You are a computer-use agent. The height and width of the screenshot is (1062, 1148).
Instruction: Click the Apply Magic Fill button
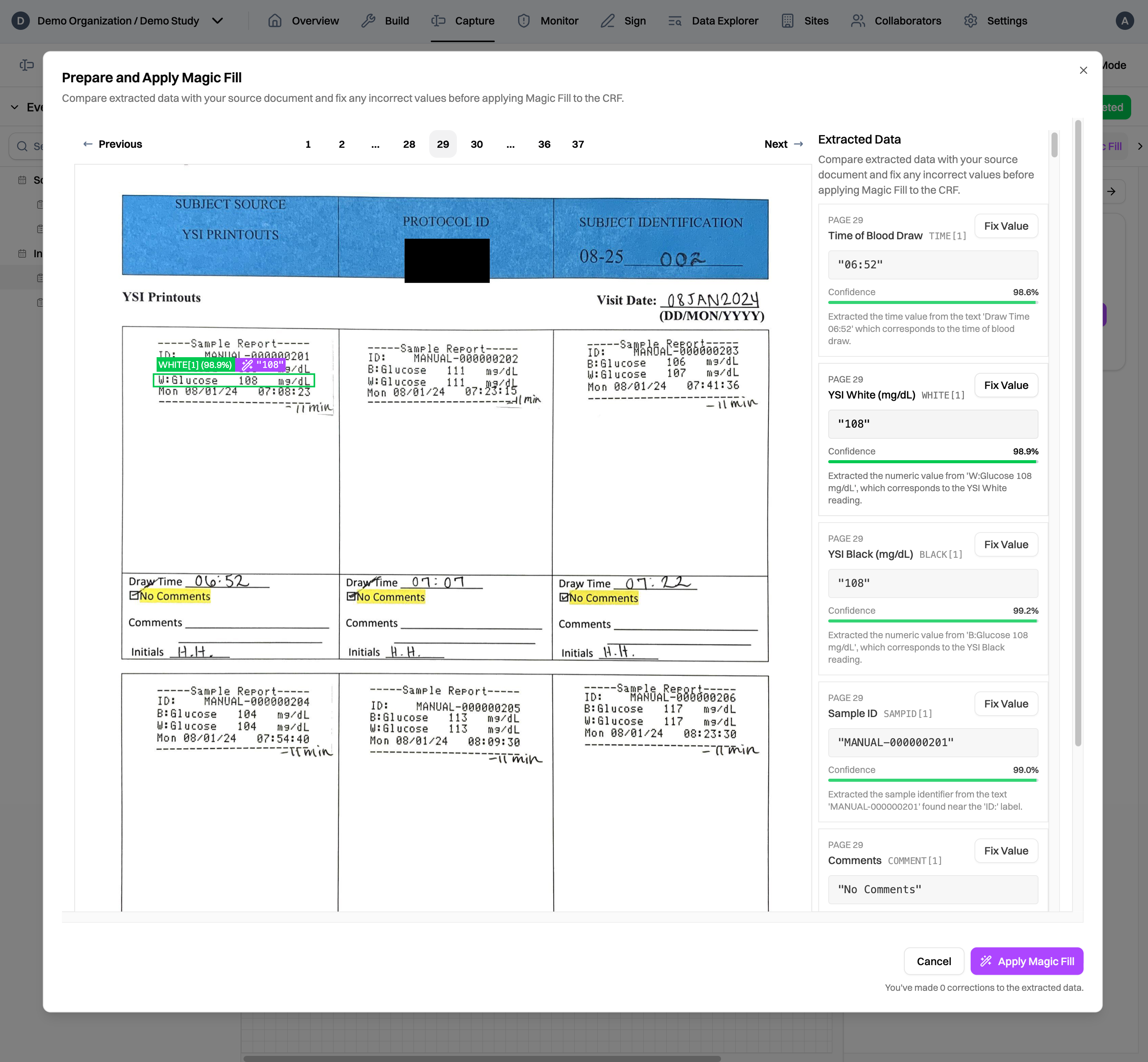(1027, 961)
